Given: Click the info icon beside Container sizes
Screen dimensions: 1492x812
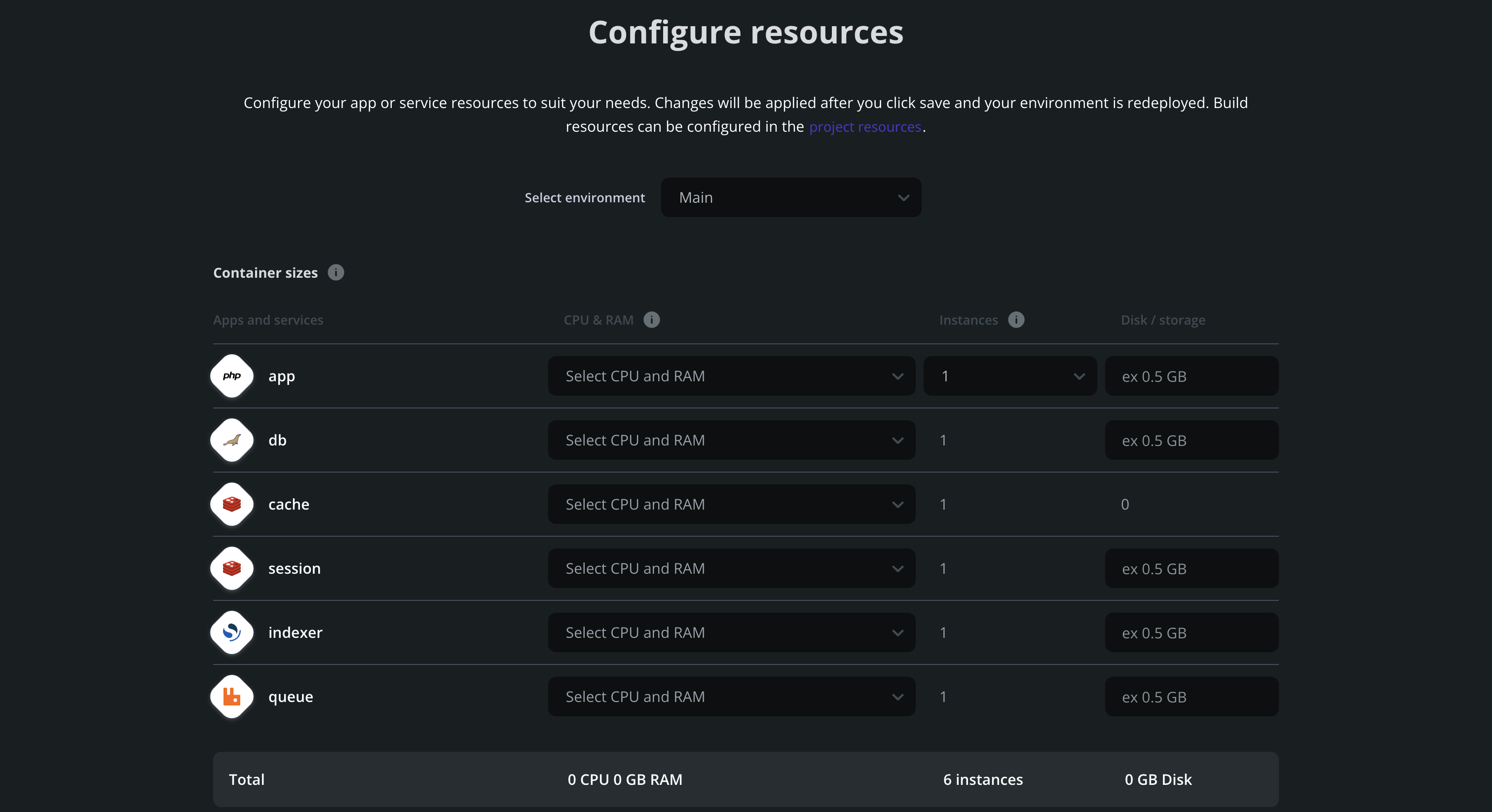Looking at the screenshot, I should click(336, 272).
